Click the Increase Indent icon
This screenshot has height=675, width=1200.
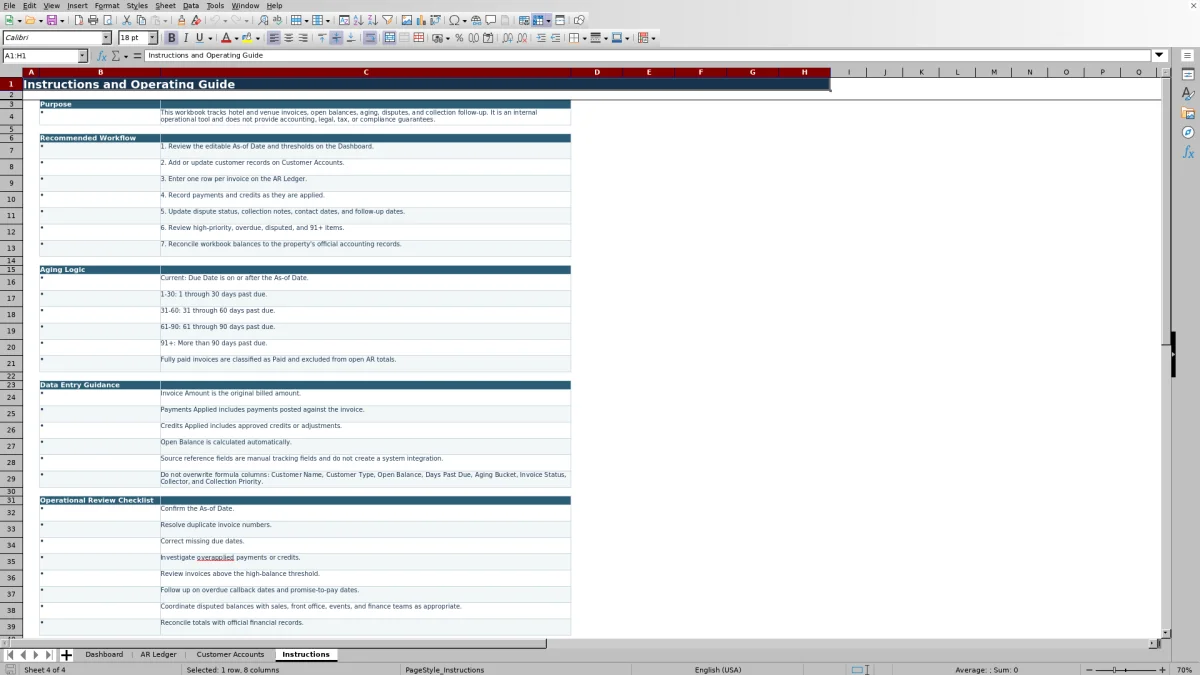click(x=542, y=38)
